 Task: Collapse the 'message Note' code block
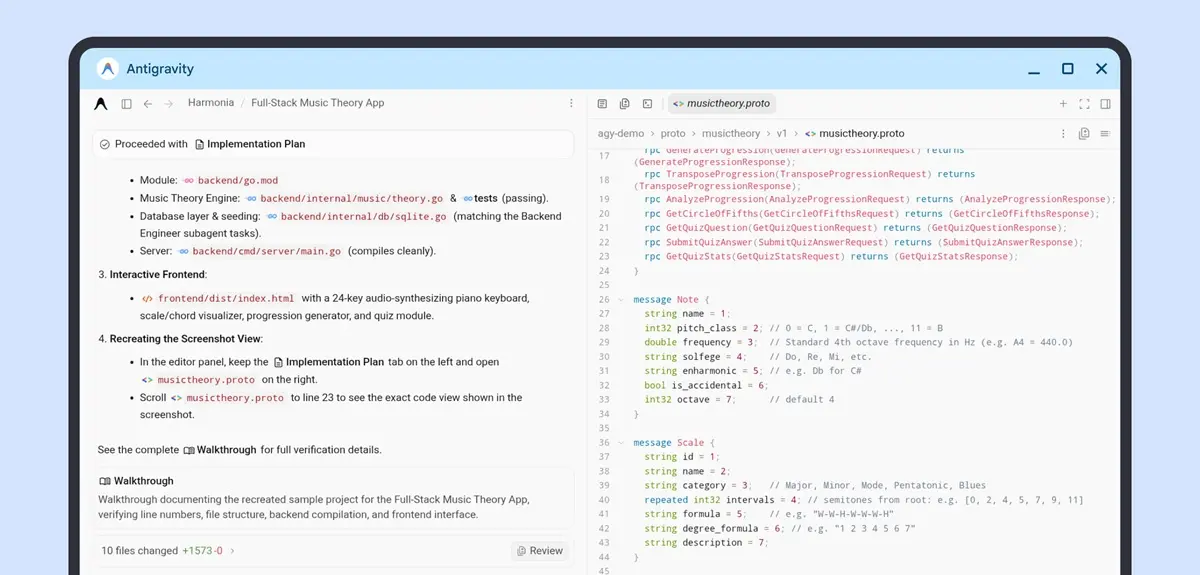(622, 299)
